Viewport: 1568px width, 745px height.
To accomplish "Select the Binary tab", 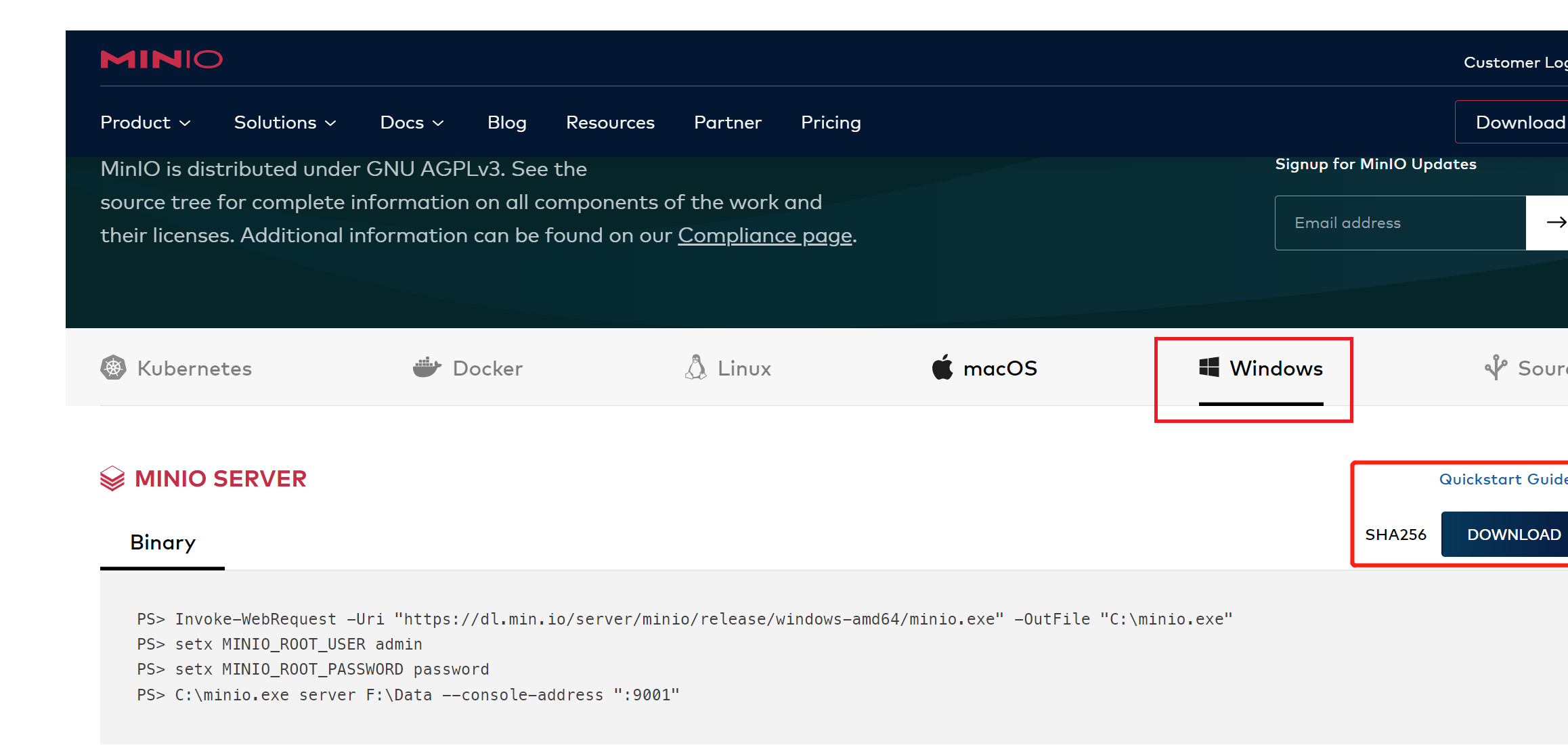I will click(162, 543).
